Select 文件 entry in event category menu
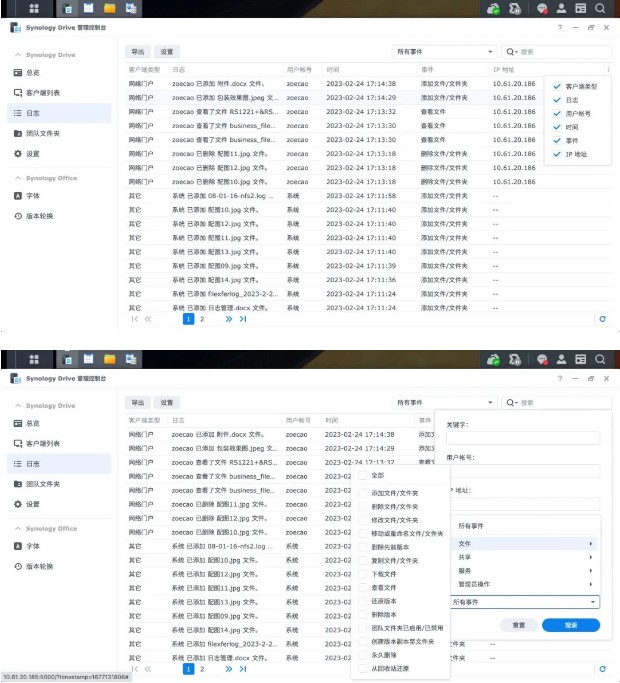Image resolution: width=620 pixels, height=683 pixels. pos(525,544)
